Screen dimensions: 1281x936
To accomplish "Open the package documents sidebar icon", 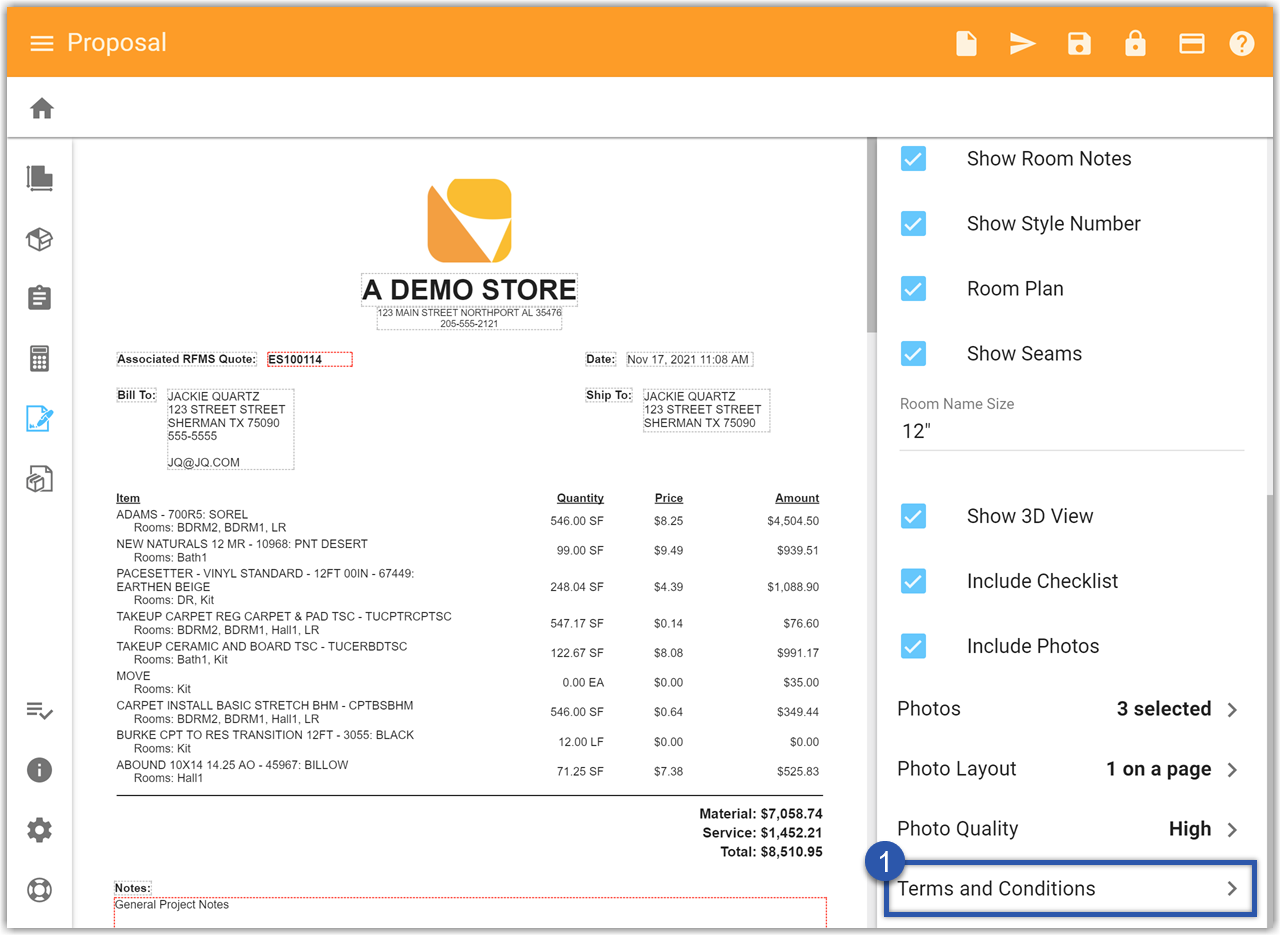I will pos(39,479).
